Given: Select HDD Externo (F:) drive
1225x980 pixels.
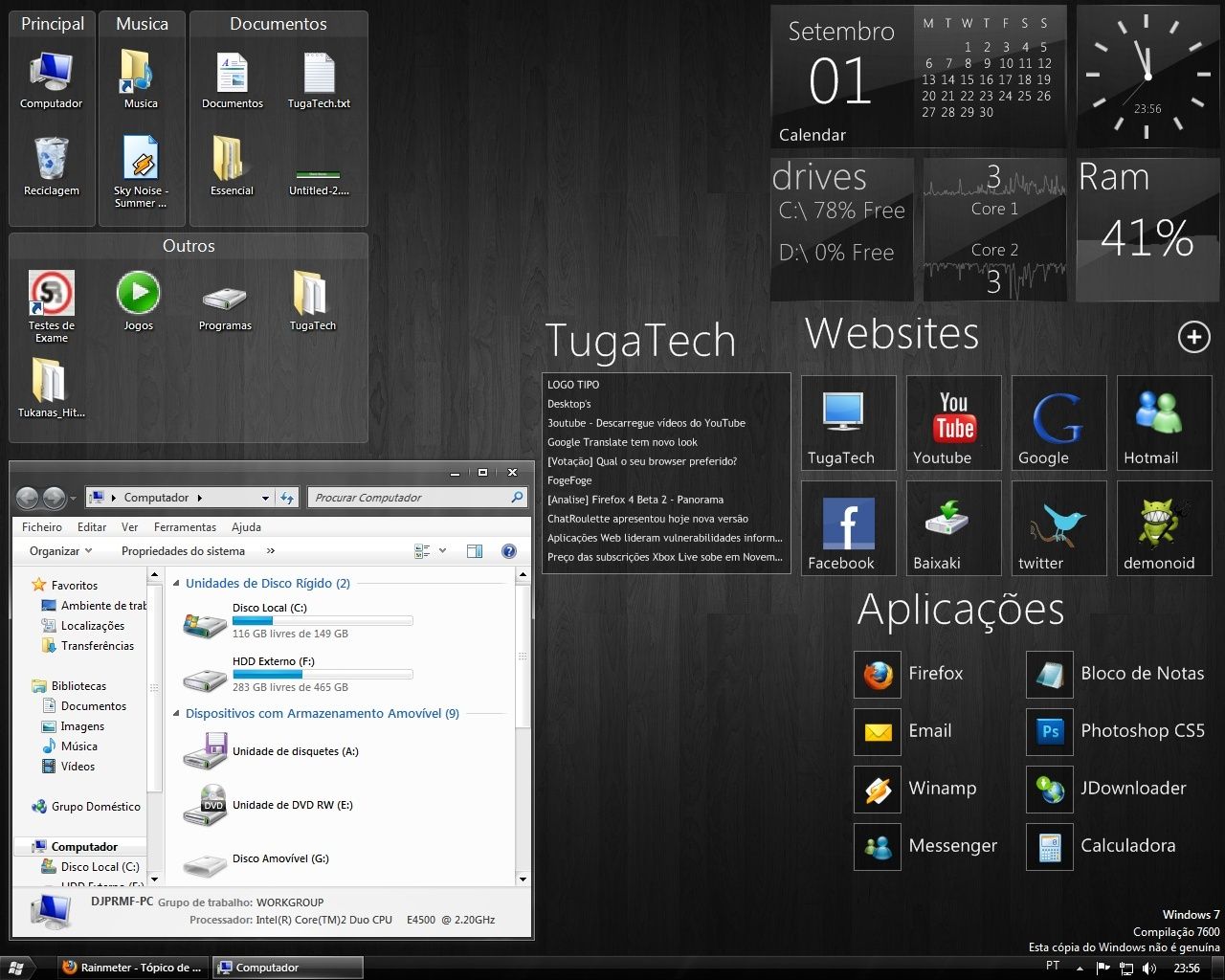Looking at the screenshot, I should click(x=297, y=675).
